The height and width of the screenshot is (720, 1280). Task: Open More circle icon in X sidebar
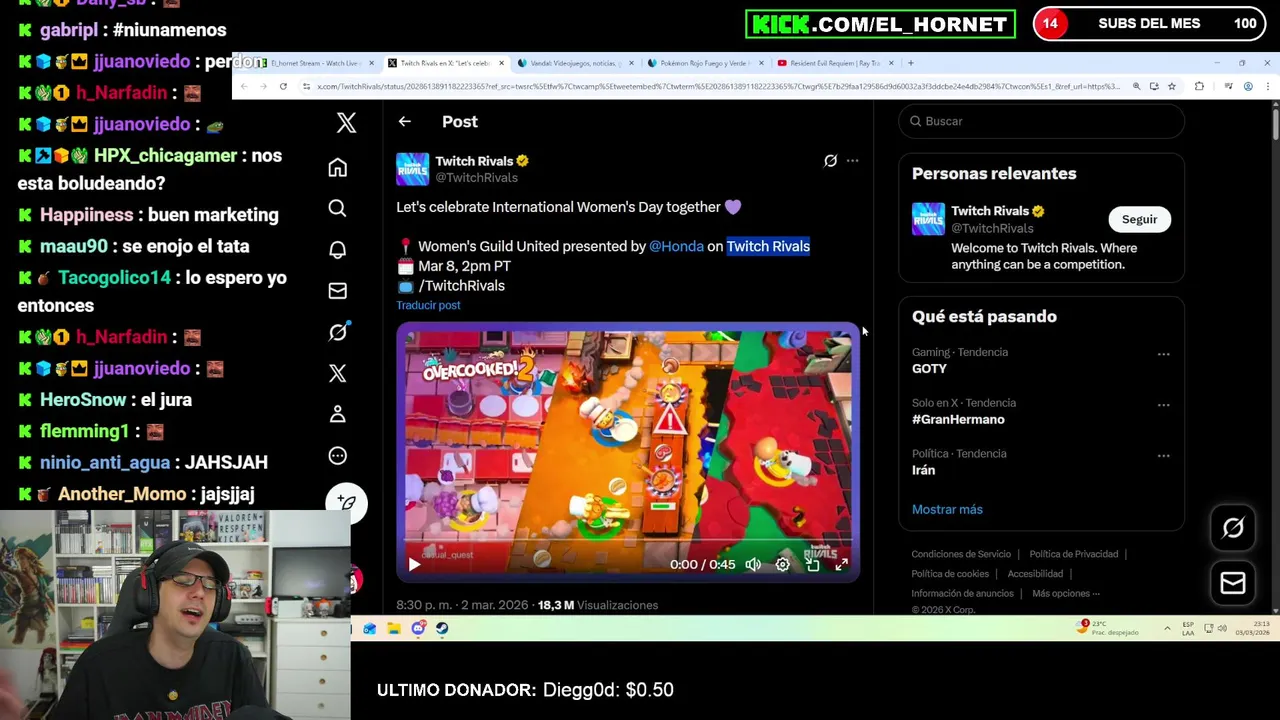338,456
